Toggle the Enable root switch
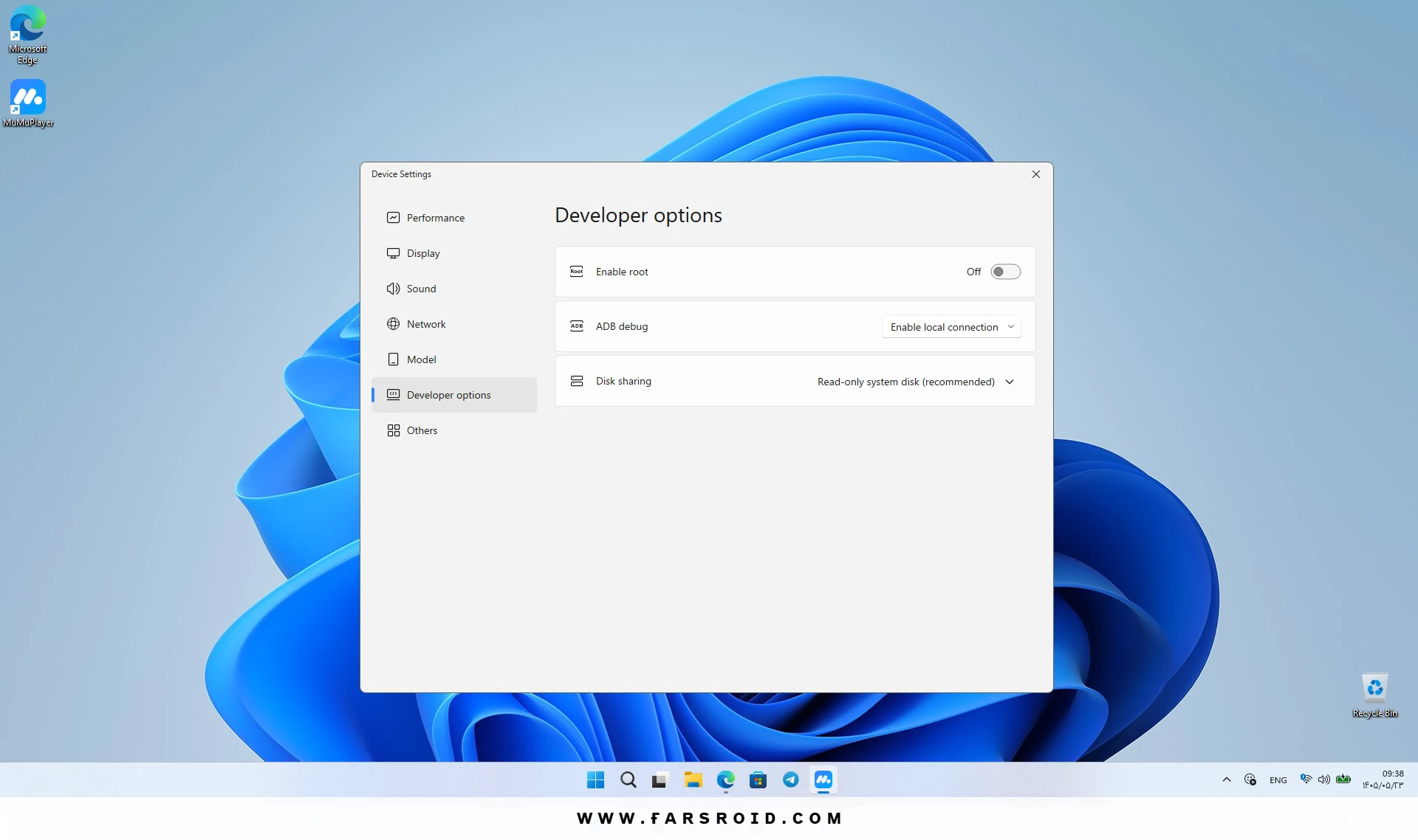Viewport: 1418px width, 840px height. click(x=1005, y=272)
